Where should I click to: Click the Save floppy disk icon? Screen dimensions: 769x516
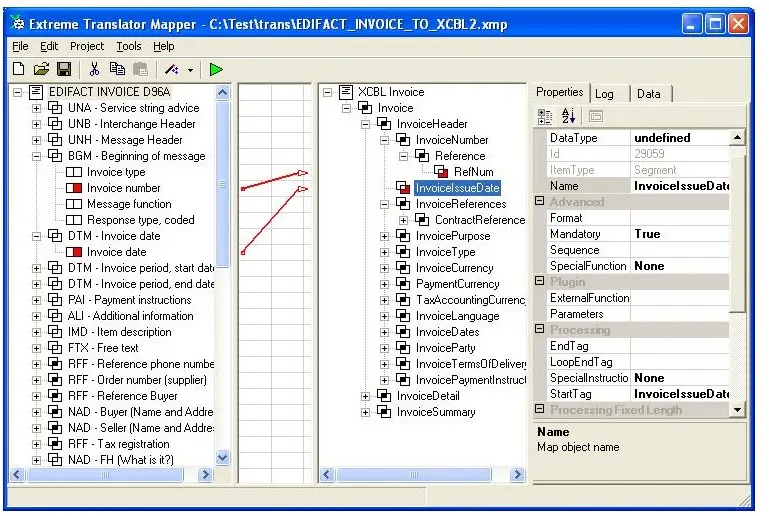(x=64, y=69)
